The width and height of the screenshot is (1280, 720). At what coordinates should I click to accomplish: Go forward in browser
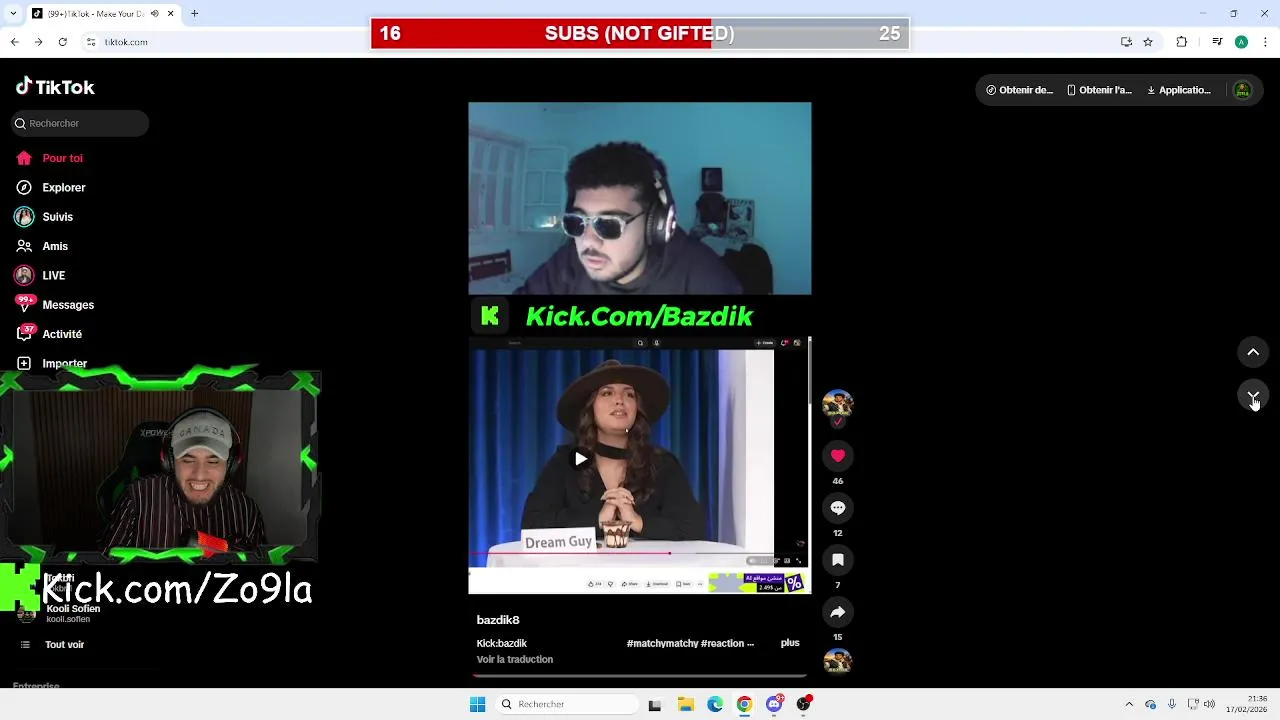coord(38,42)
